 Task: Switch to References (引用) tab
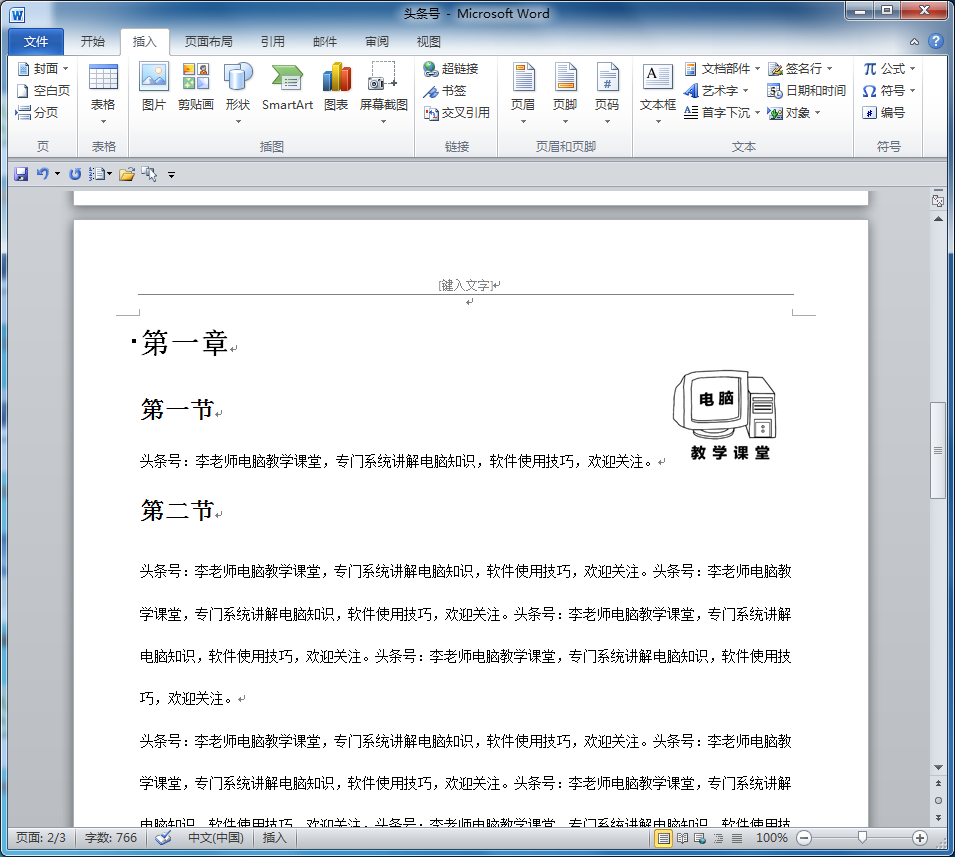(x=272, y=41)
